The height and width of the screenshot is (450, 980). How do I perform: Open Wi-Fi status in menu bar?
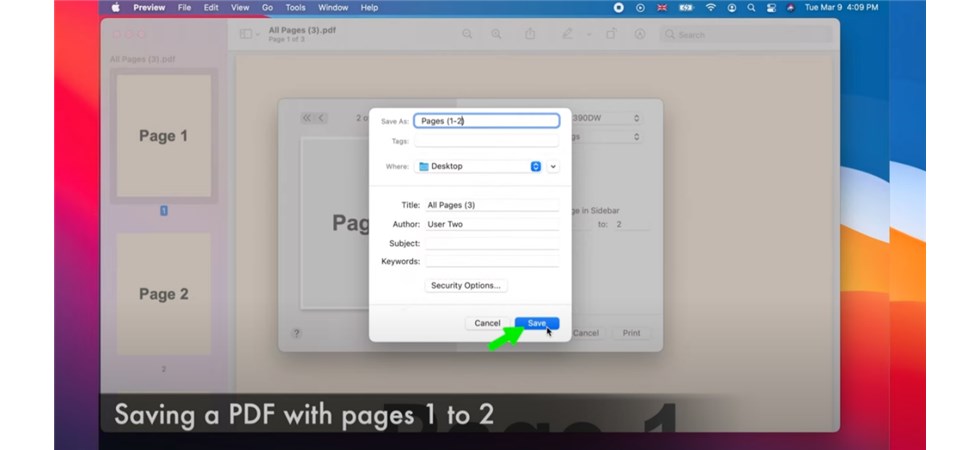pos(710,7)
